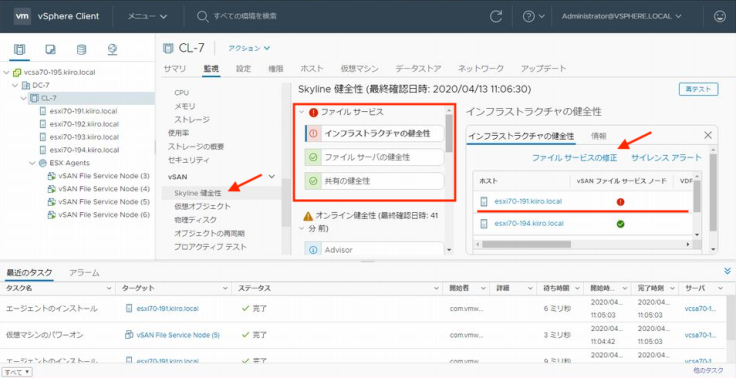
Task: Click host icon in esxi70-191 health table row
Action: pos(484,202)
